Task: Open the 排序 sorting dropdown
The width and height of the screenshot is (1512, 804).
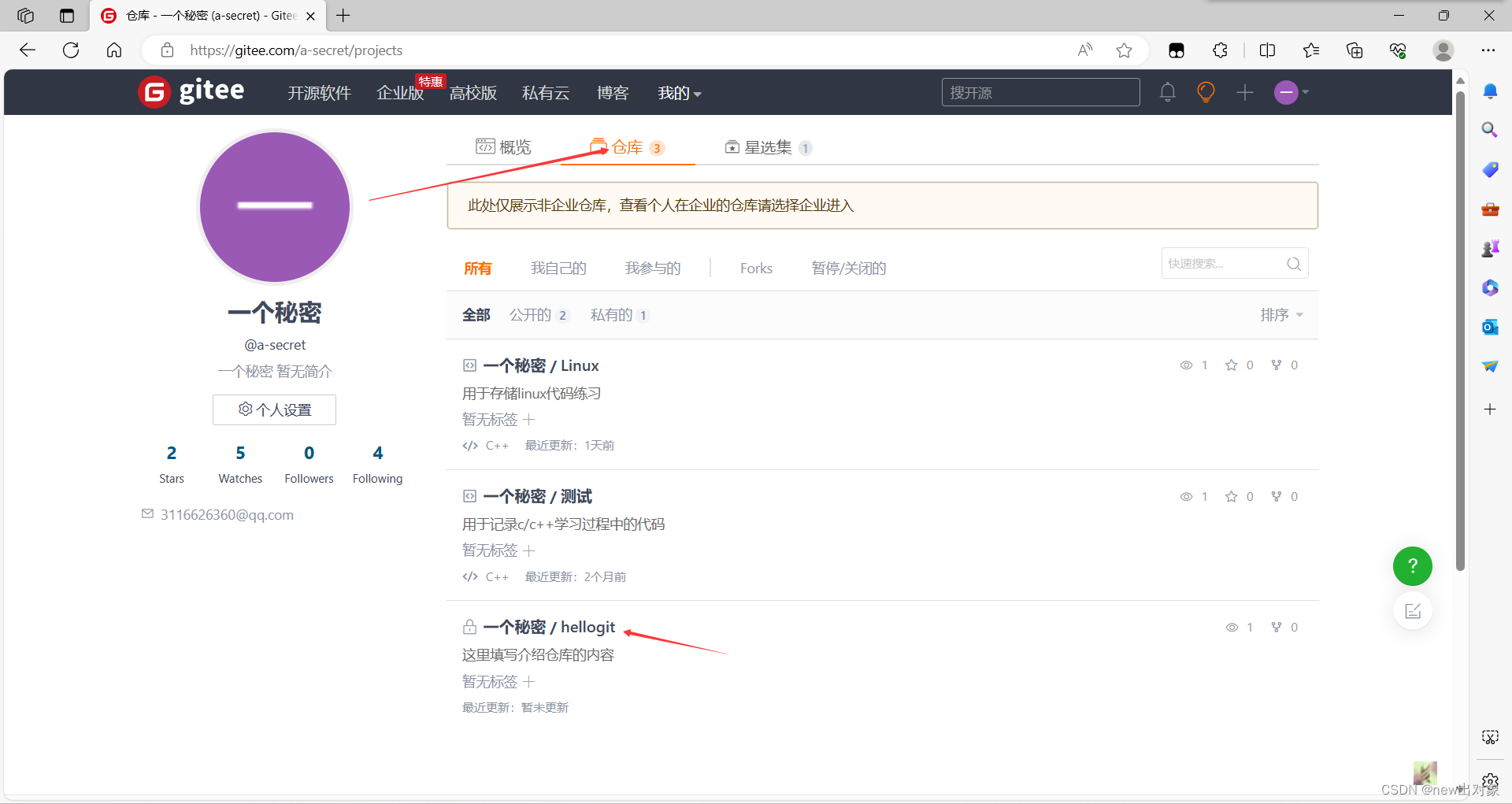Action: pyautogui.click(x=1279, y=314)
